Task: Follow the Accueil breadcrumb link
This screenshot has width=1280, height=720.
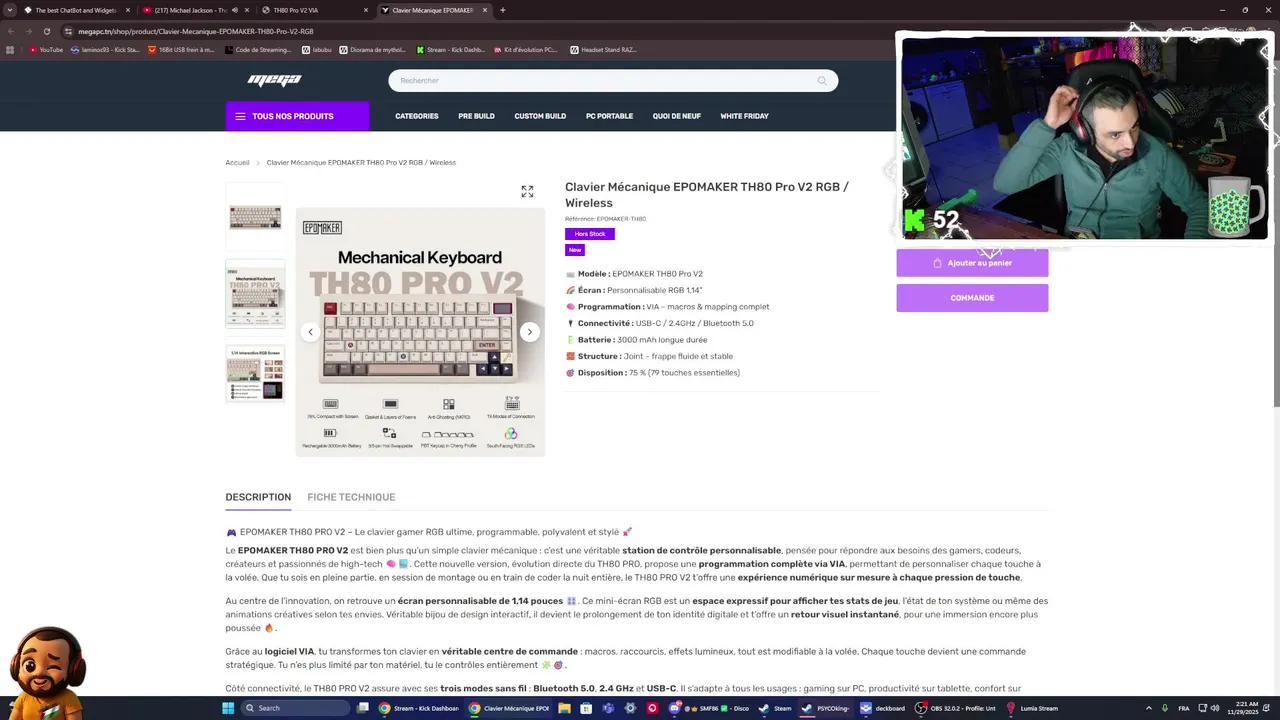Action: [x=237, y=162]
